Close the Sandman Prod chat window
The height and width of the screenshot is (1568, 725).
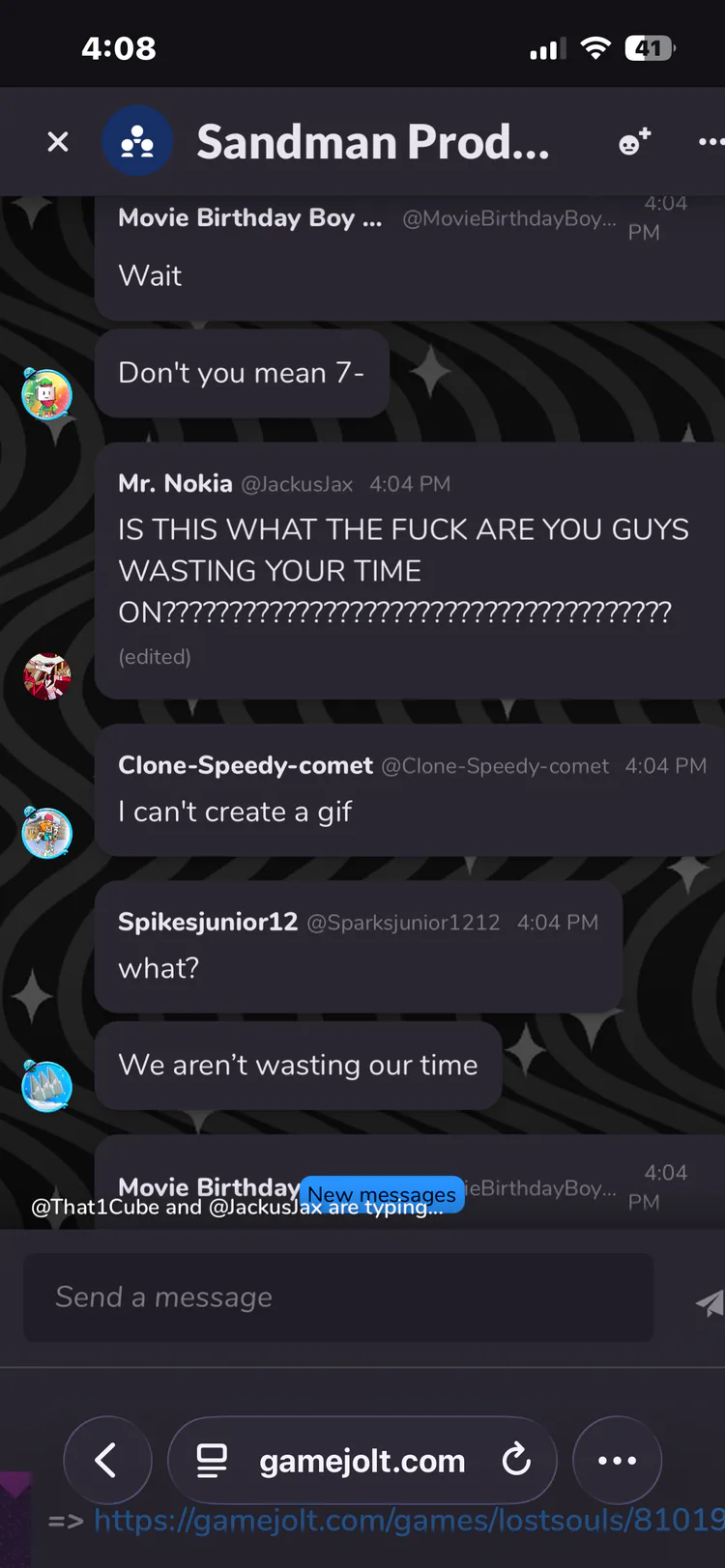58,142
